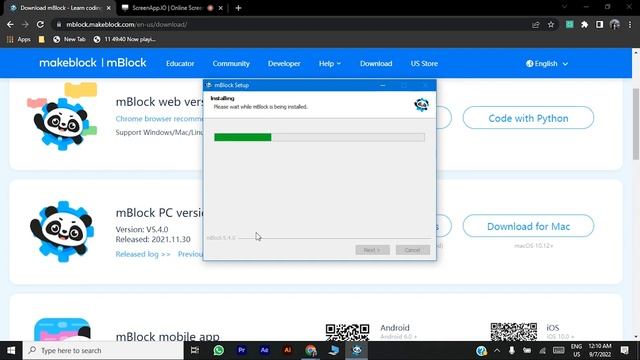The image size is (640, 360).
Task: Click the disabled Next button in setup
Action: click(x=372, y=250)
